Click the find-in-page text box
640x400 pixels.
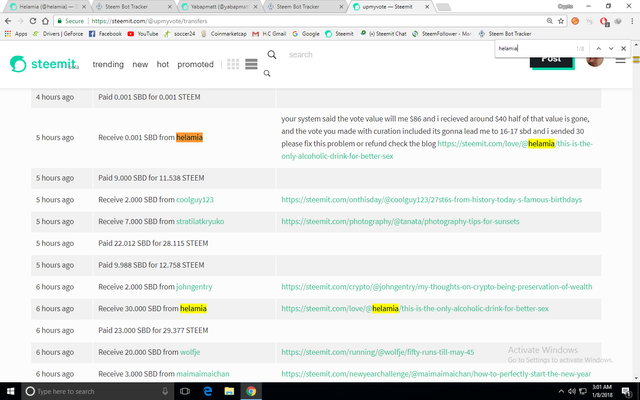pyautogui.click(x=535, y=48)
